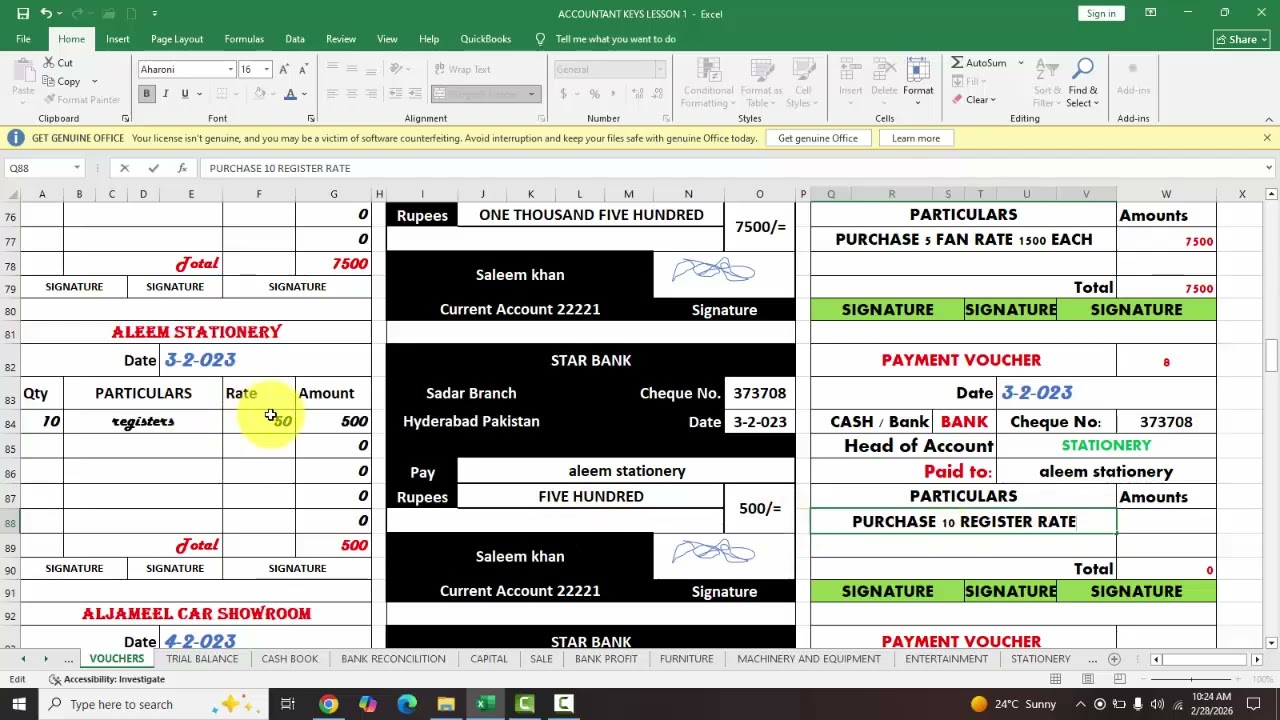Confirm the formula bar entry with the check mark
This screenshot has width=1280, height=720.
(153, 168)
